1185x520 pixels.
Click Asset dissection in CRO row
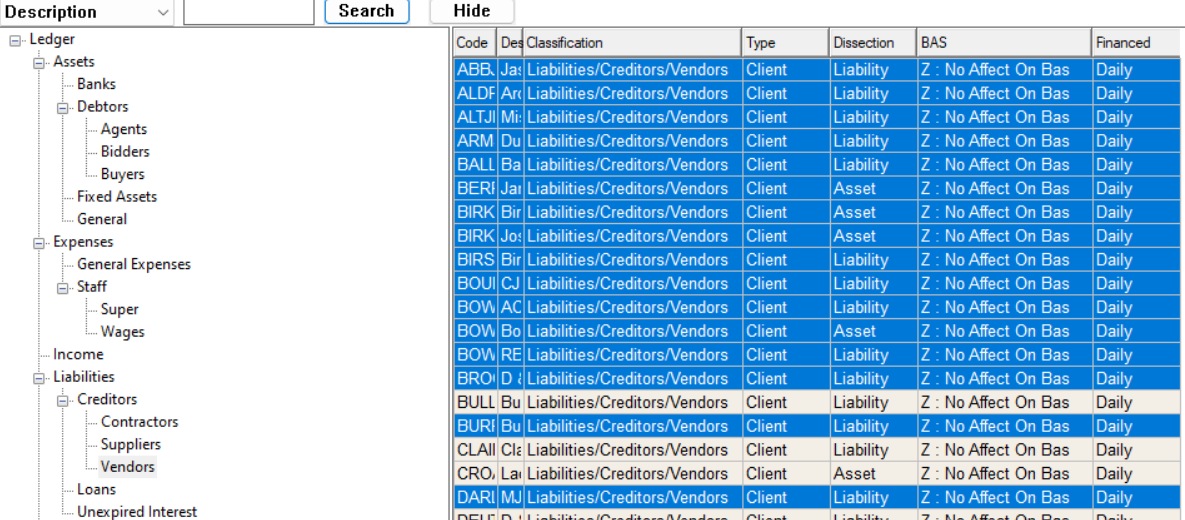[x=873, y=474]
